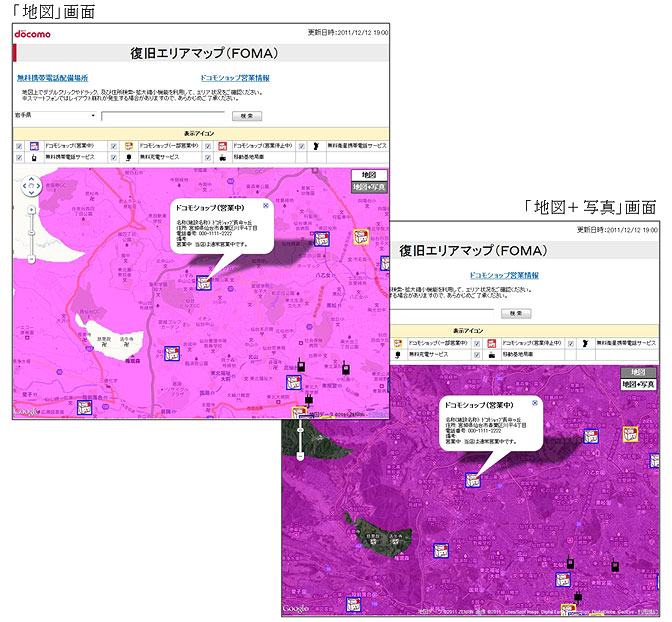Select the 地図 view tab in map screen
Screen dimensions: 672x622
[369, 175]
